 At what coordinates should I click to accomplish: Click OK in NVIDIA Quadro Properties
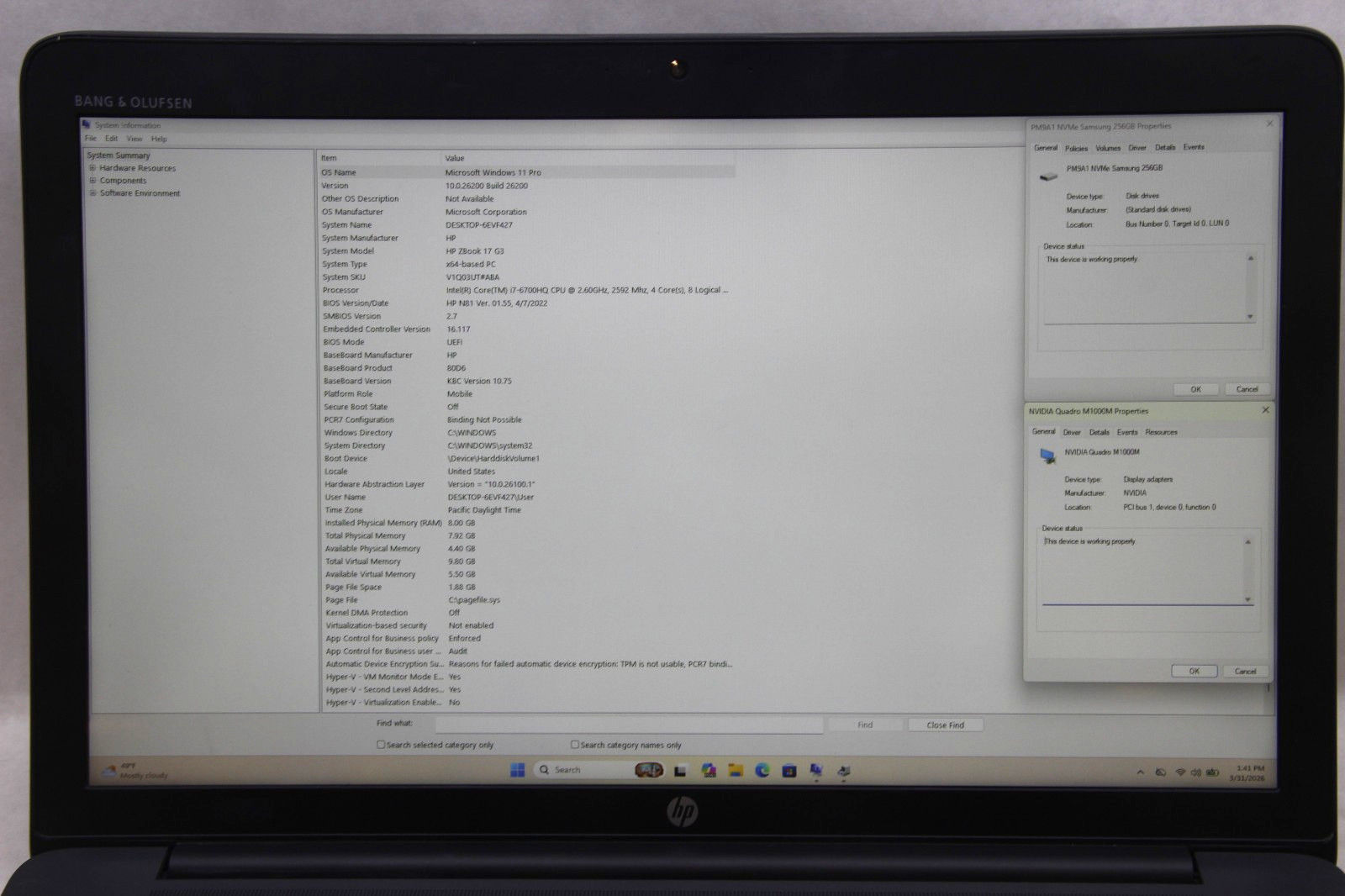click(x=1194, y=671)
